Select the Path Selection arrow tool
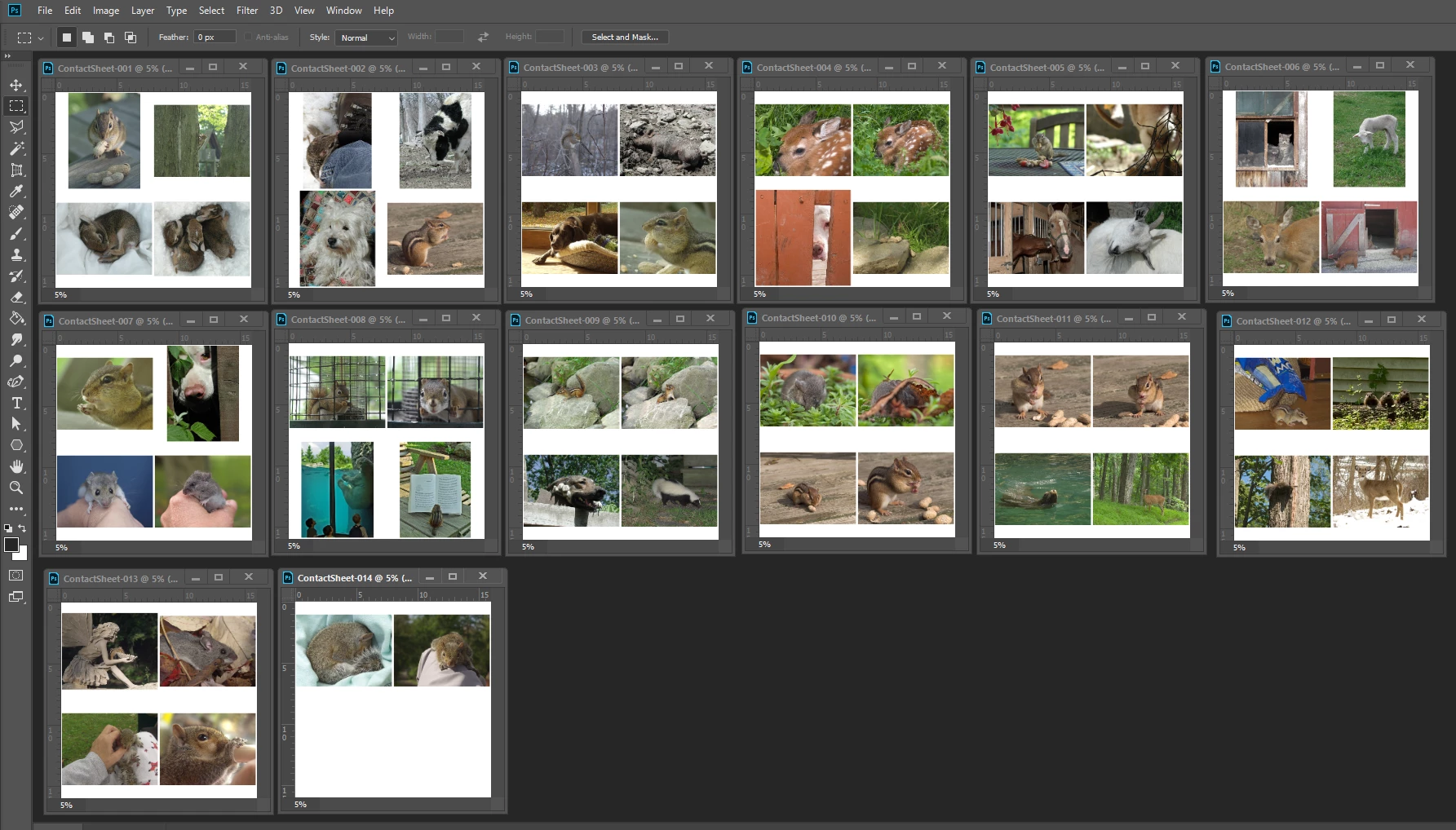This screenshot has width=1456, height=830. (x=16, y=424)
